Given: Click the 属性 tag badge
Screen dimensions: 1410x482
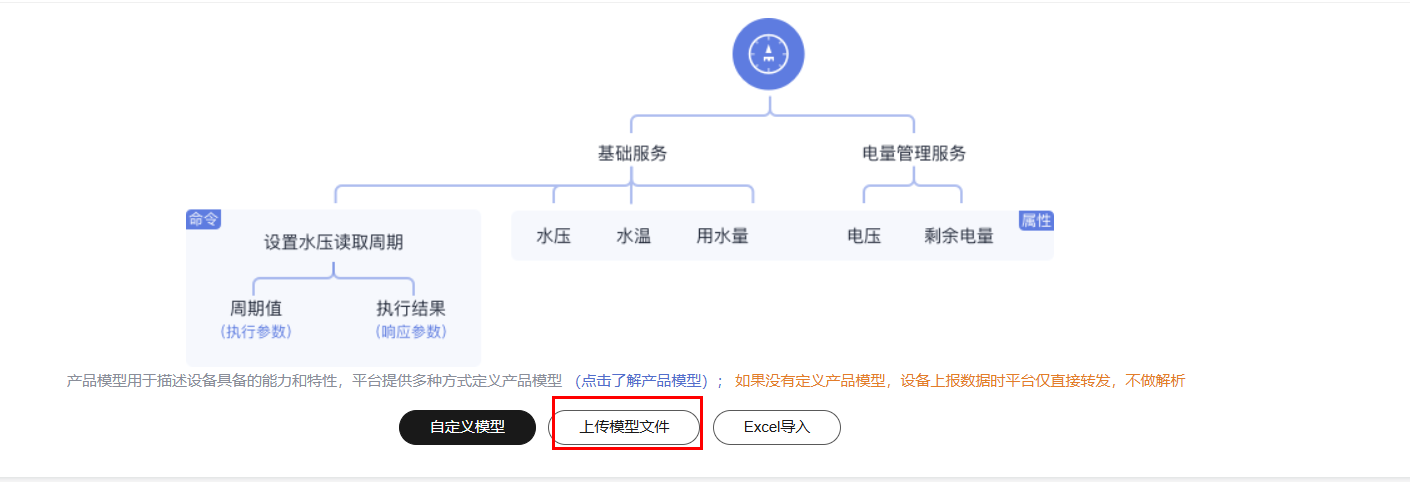Looking at the screenshot, I should pos(1036,221).
